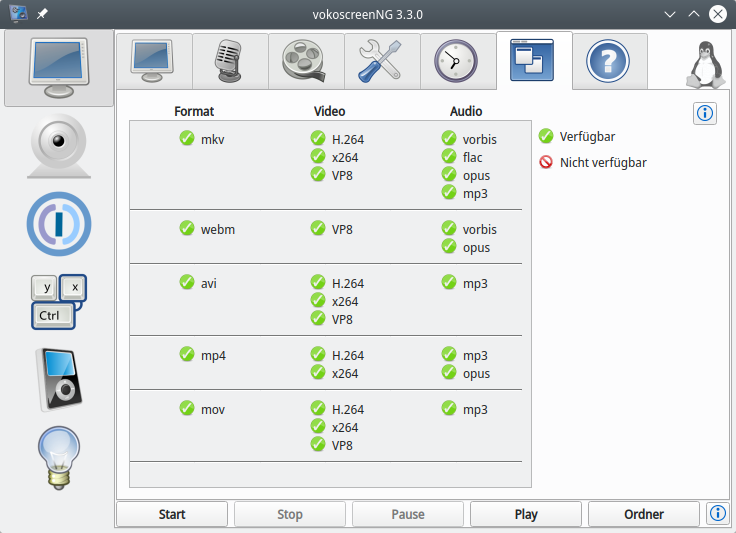736x533 pixels.
Task: Click 'VP8' in the webm row
Action: pos(342,229)
